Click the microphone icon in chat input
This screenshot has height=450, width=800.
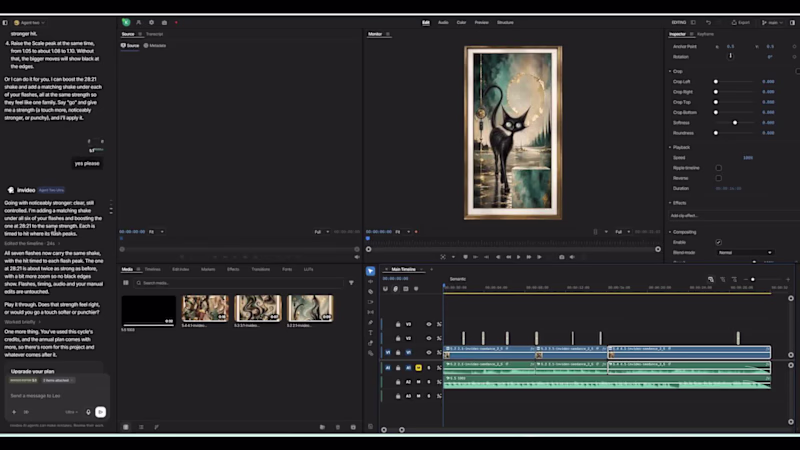click(88, 412)
